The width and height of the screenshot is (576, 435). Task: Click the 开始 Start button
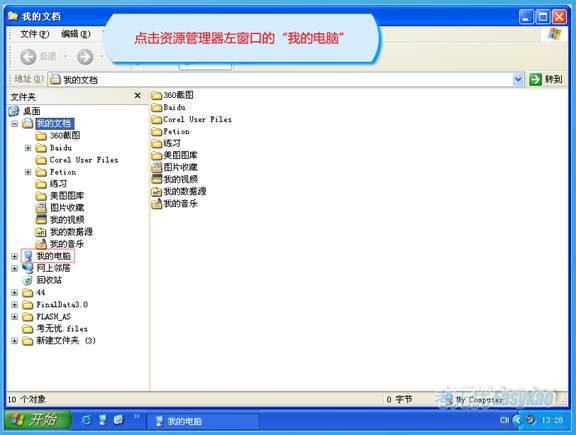(x=37, y=420)
